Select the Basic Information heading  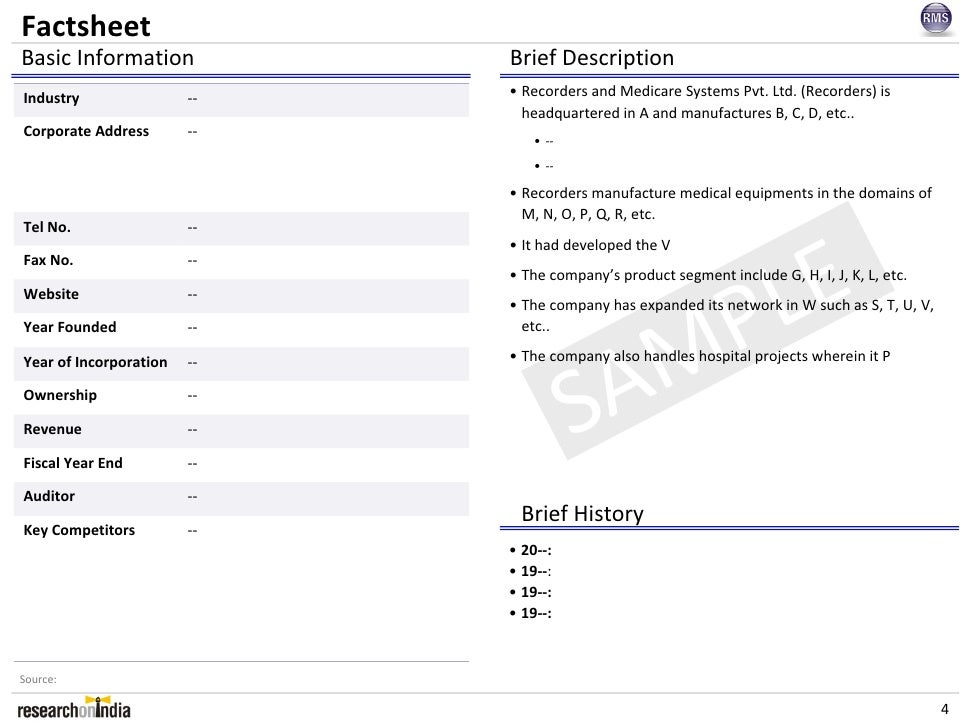[108, 58]
